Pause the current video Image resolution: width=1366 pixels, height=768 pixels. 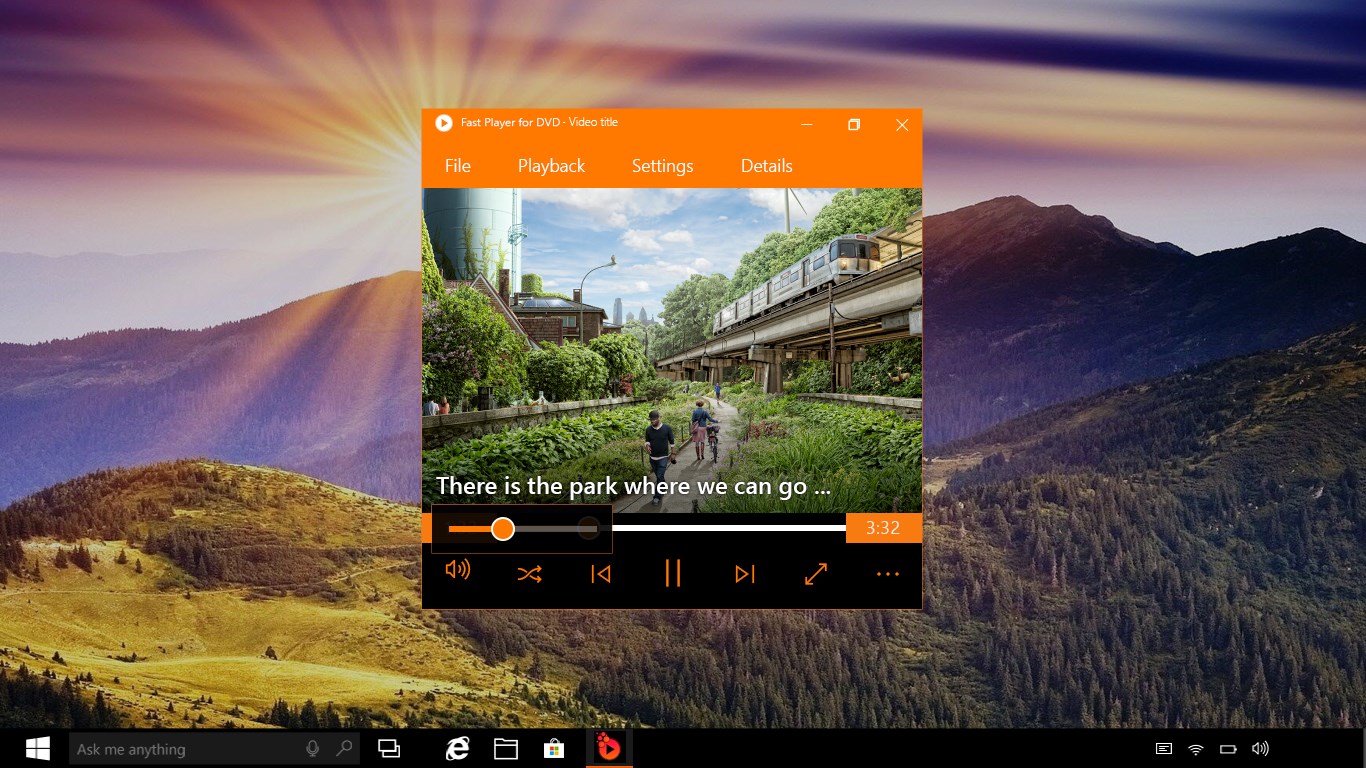tap(672, 573)
